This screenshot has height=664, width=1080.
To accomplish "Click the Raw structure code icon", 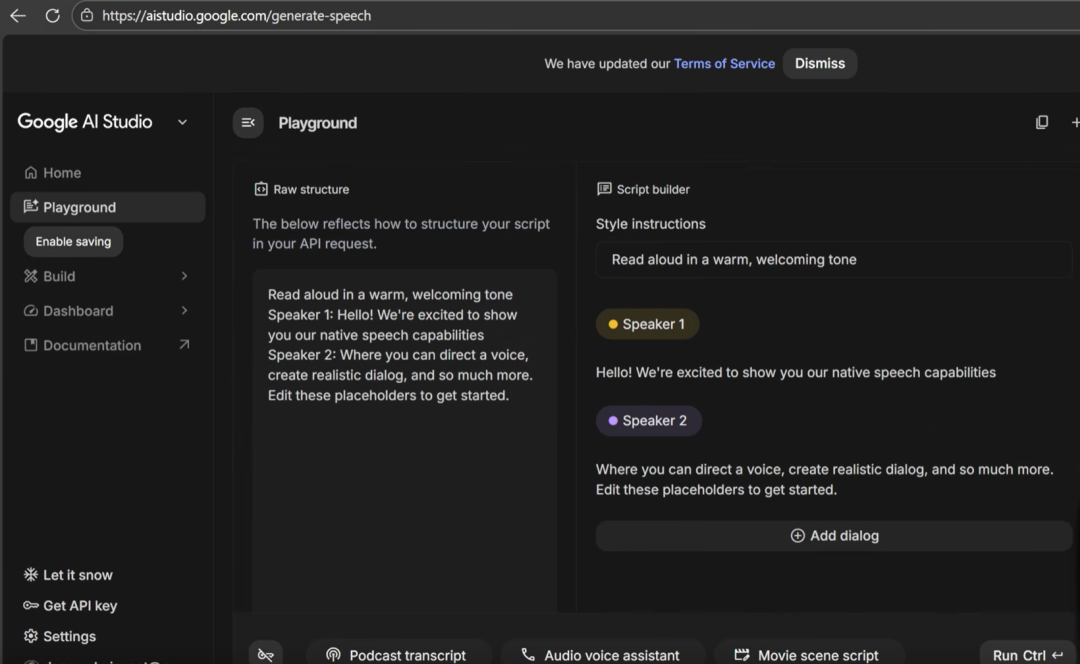I will [261, 189].
